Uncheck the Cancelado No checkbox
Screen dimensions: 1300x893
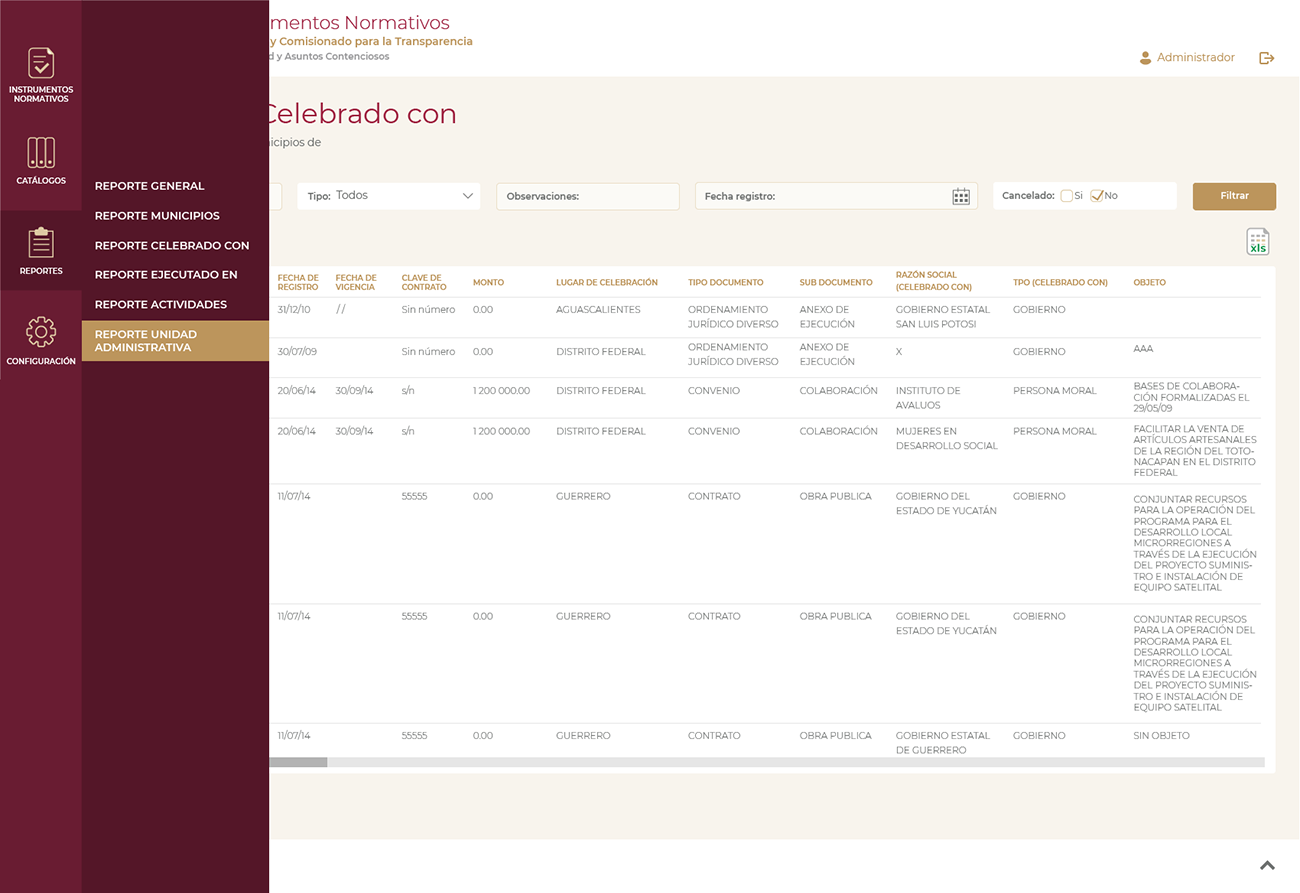pyautogui.click(x=1096, y=196)
